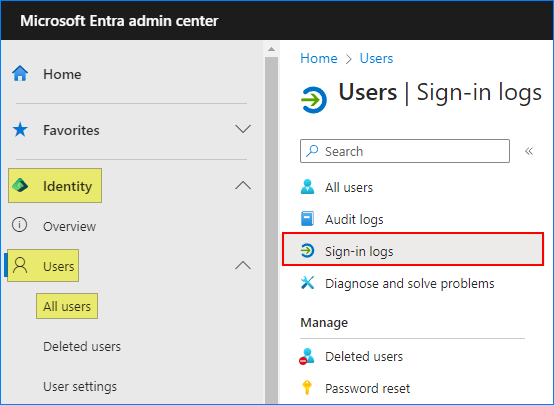554x405 pixels.
Task: Collapse the Users submenu chevron
Action: click(x=243, y=265)
